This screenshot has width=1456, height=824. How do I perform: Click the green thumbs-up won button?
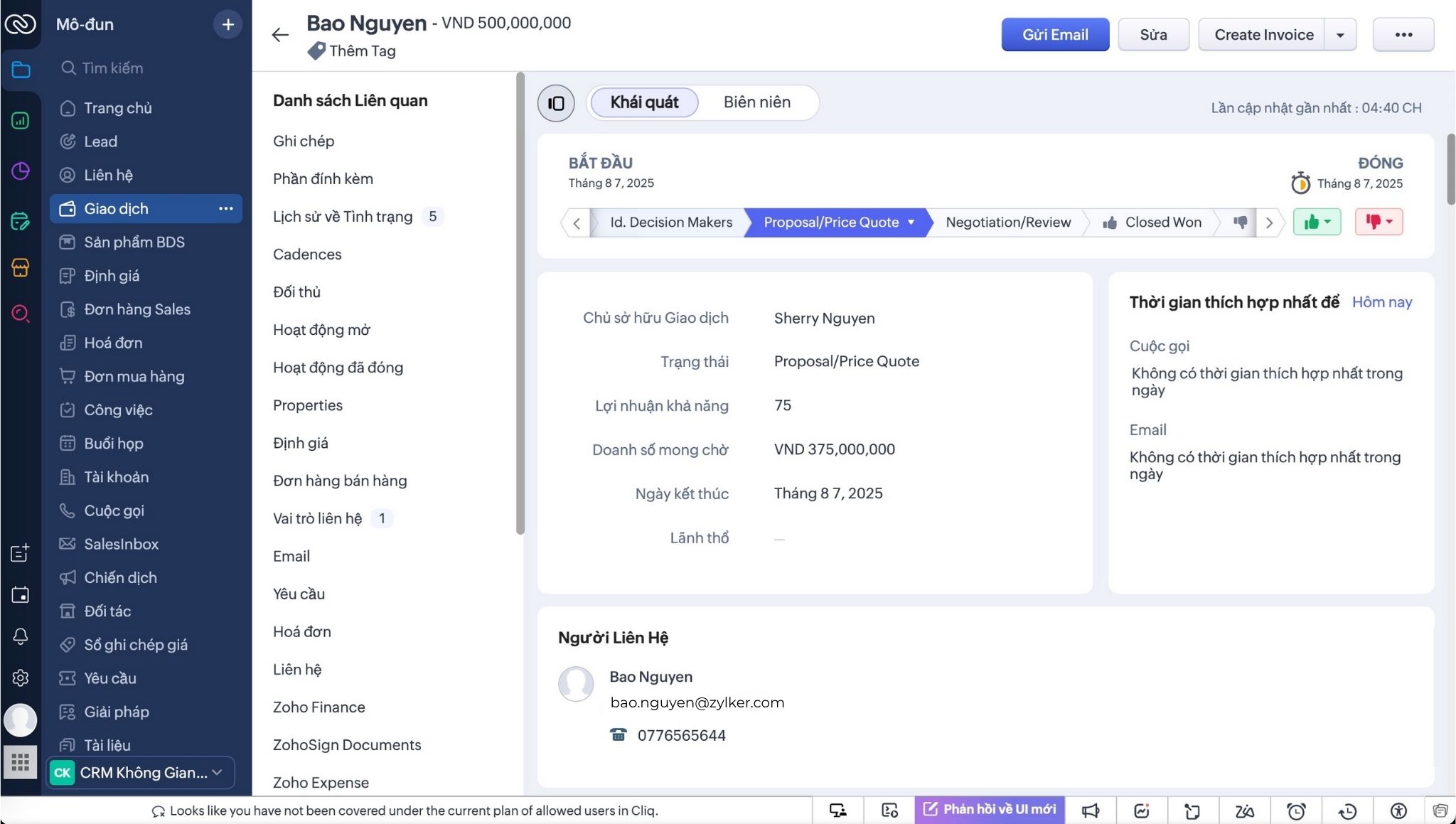[1317, 222]
